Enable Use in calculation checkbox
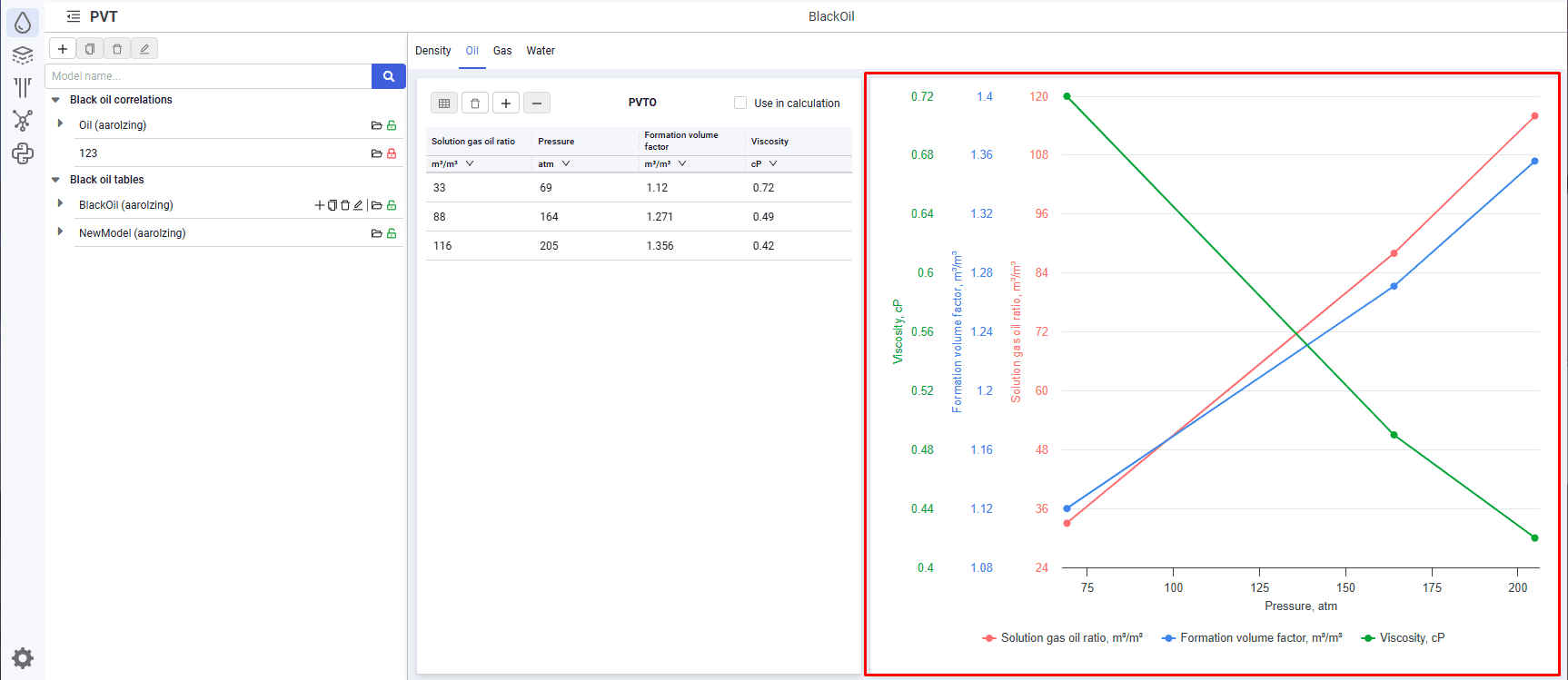Viewport: 1568px width, 680px height. 740,103
